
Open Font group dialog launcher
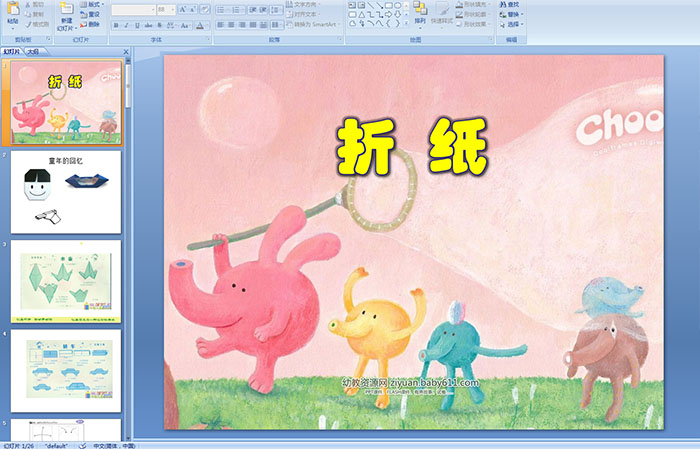208,39
